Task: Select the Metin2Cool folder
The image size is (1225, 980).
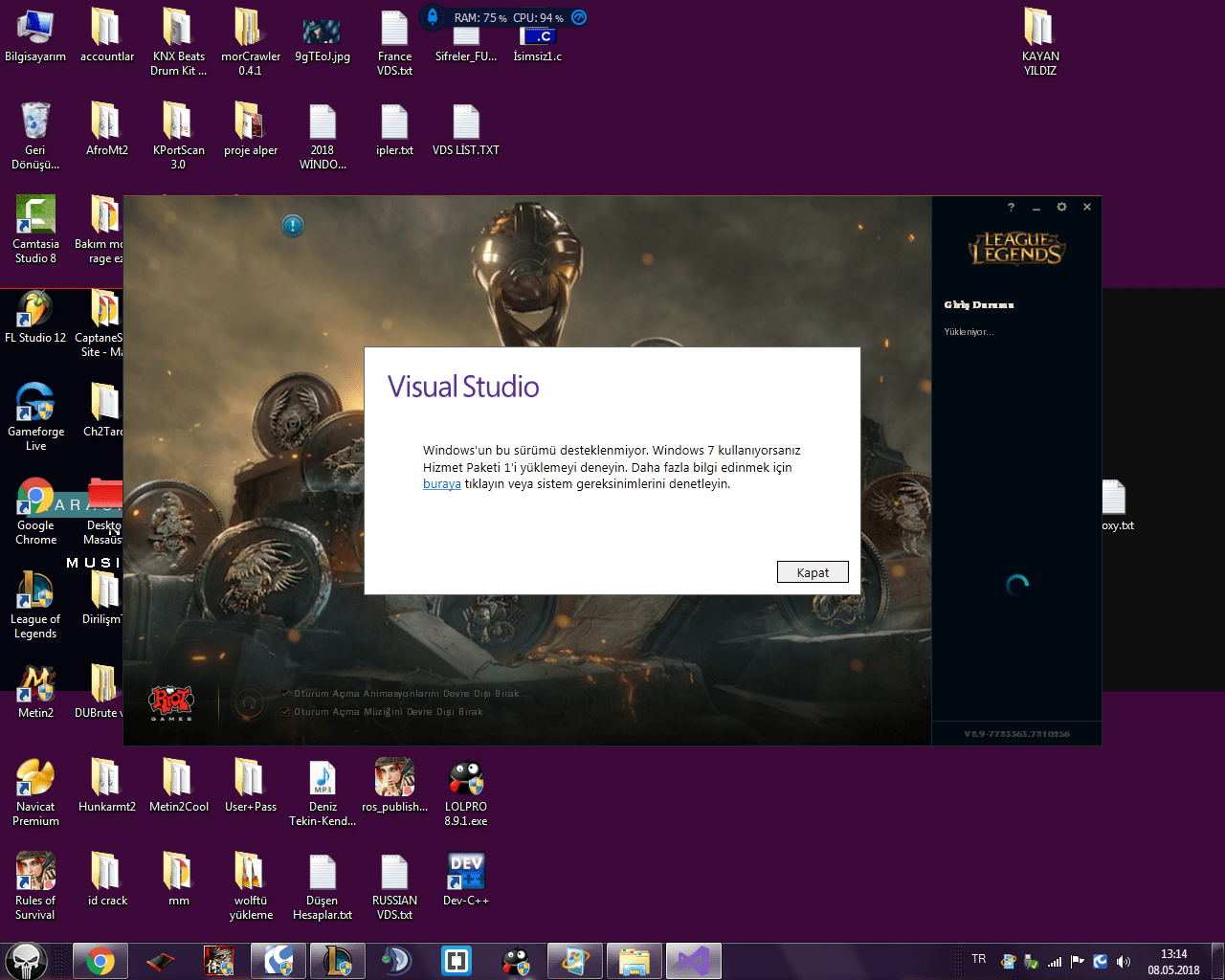Action: [x=178, y=785]
